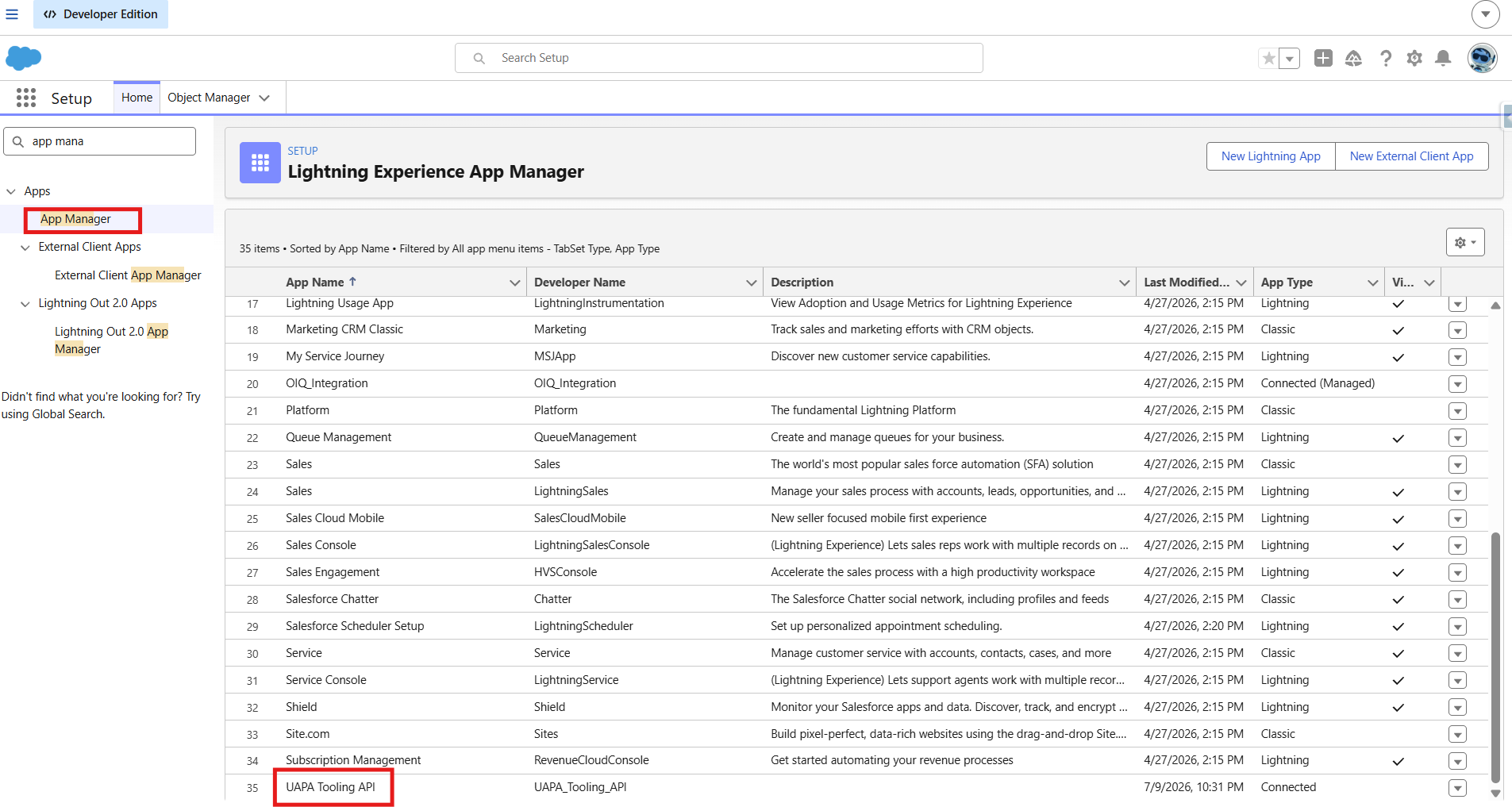Screen dimensions: 1512x807
Task: Select 'Site.com' app name cell
Action: click(308, 734)
